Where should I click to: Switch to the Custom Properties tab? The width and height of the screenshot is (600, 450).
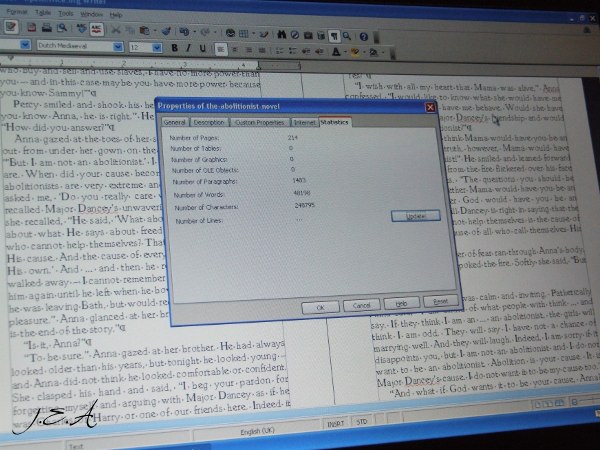click(259, 122)
